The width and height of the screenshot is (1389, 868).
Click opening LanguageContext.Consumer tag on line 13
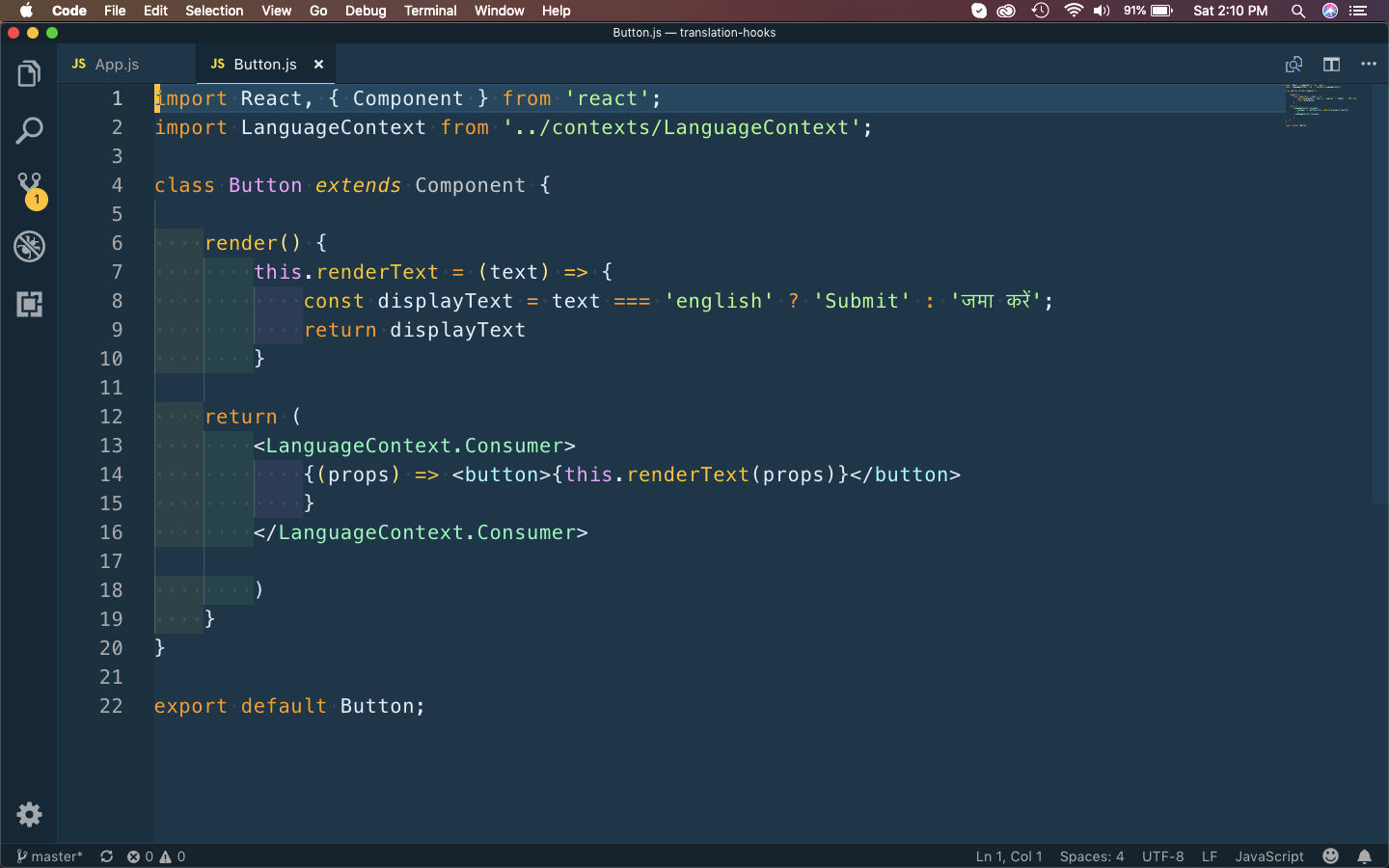[414, 446]
